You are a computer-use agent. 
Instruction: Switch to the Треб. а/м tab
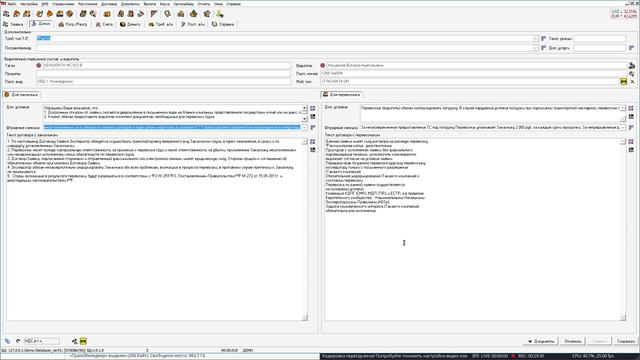pyautogui.click(x=161, y=24)
